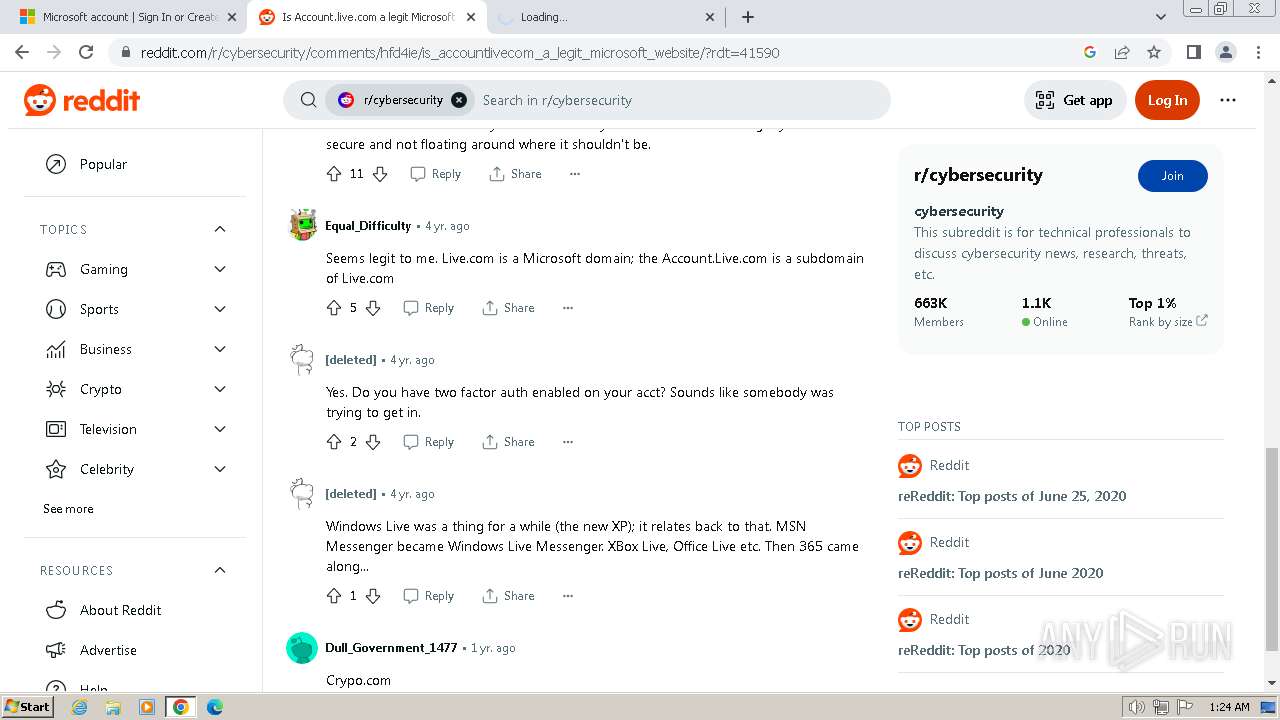Share Equal_Difficulty's comment

click(x=508, y=308)
